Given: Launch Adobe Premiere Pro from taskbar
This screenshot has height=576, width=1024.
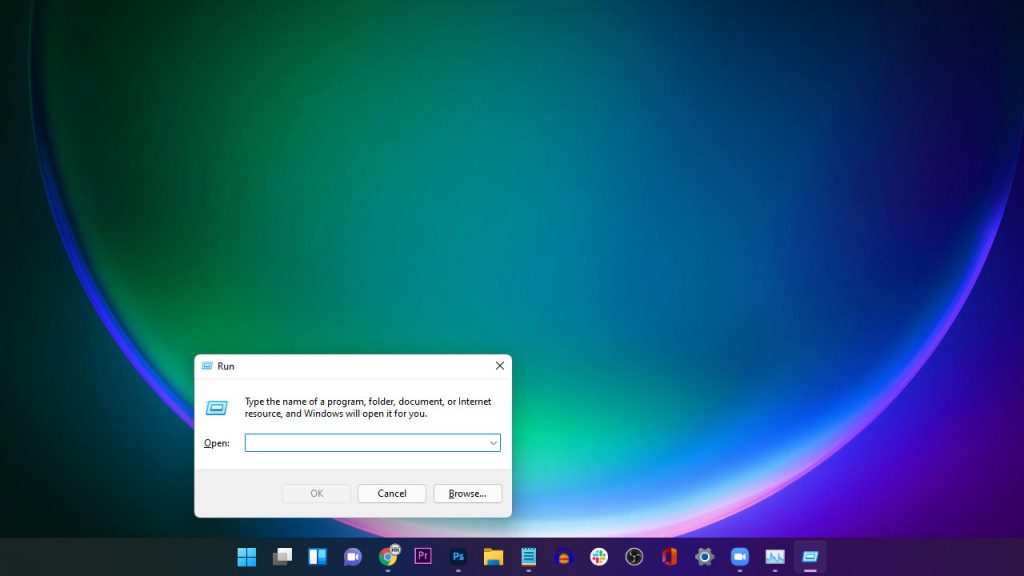Looking at the screenshot, I should 423,556.
